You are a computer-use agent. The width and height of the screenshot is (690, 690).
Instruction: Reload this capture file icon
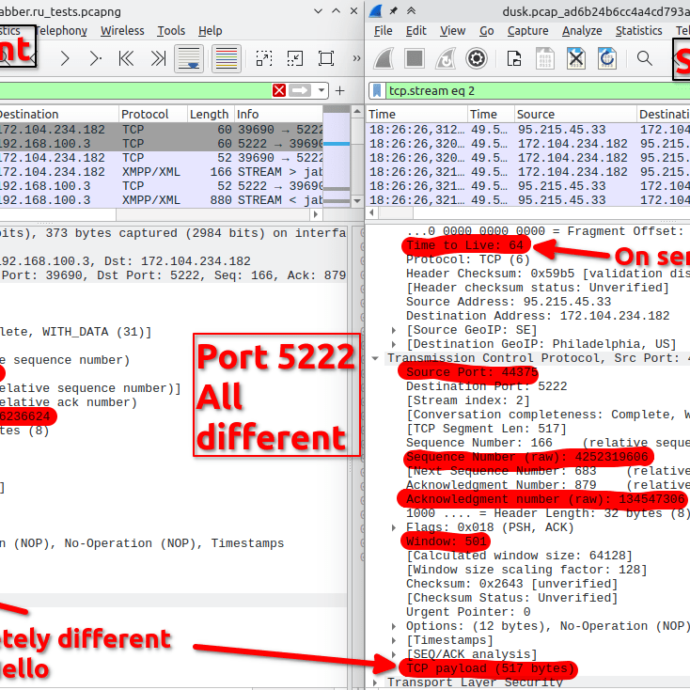[x=607, y=59]
